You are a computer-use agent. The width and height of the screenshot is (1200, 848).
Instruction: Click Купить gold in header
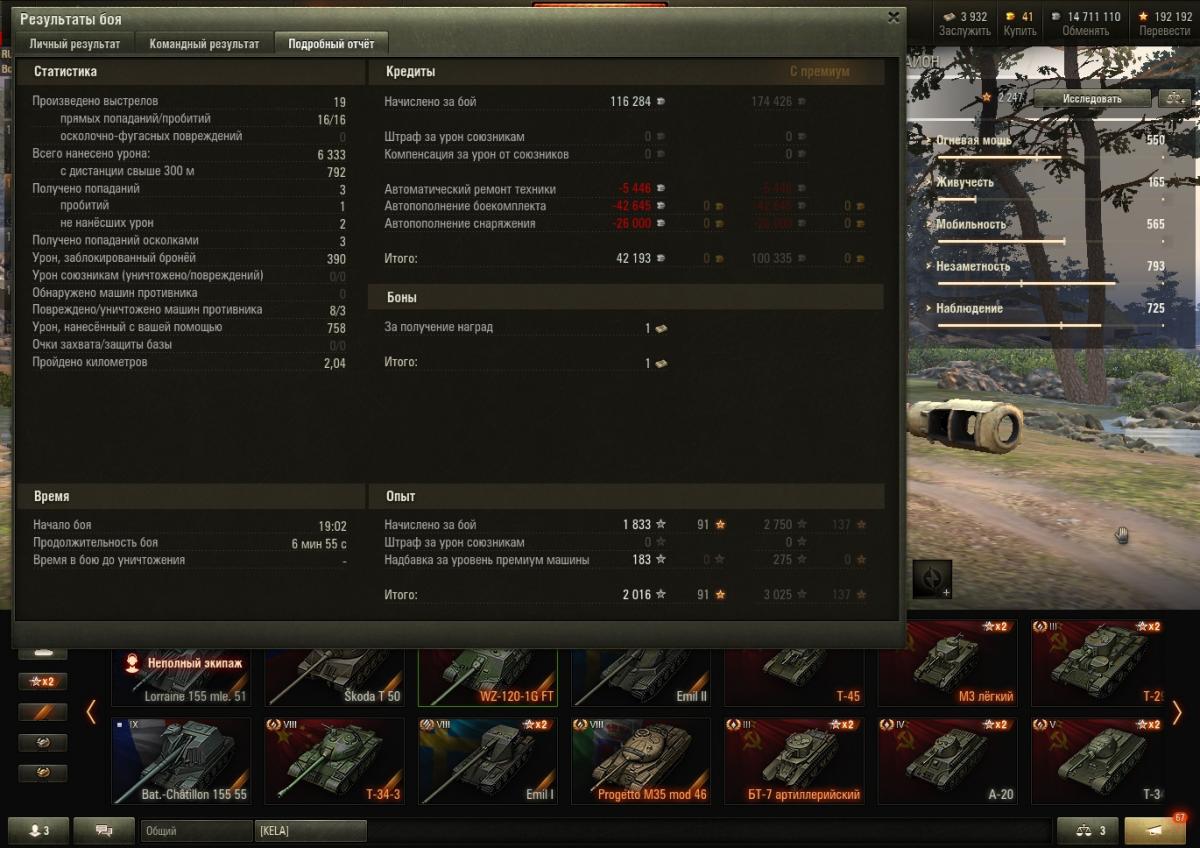click(1020, 24)
